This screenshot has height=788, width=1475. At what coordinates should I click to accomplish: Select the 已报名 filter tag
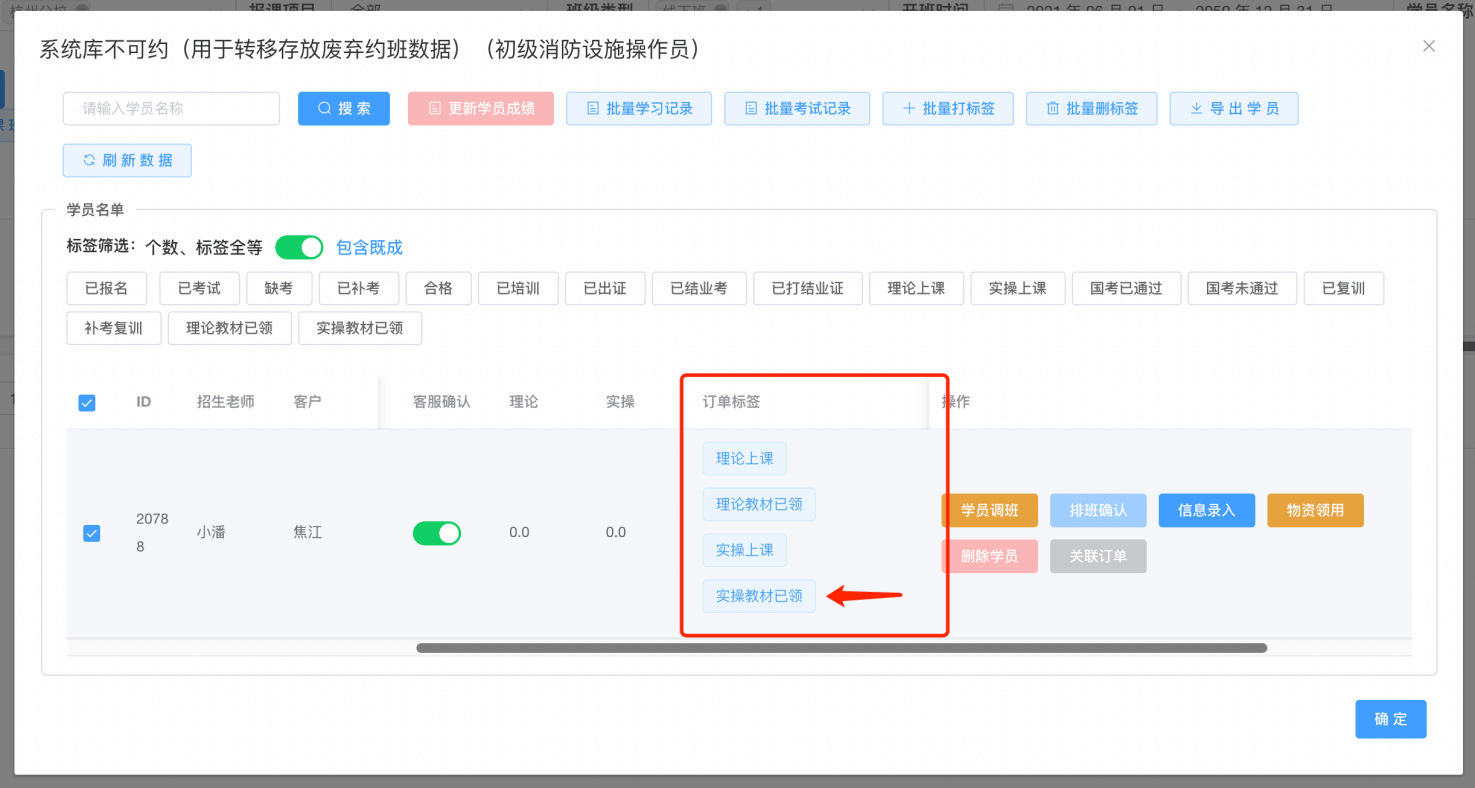[106, 288]
